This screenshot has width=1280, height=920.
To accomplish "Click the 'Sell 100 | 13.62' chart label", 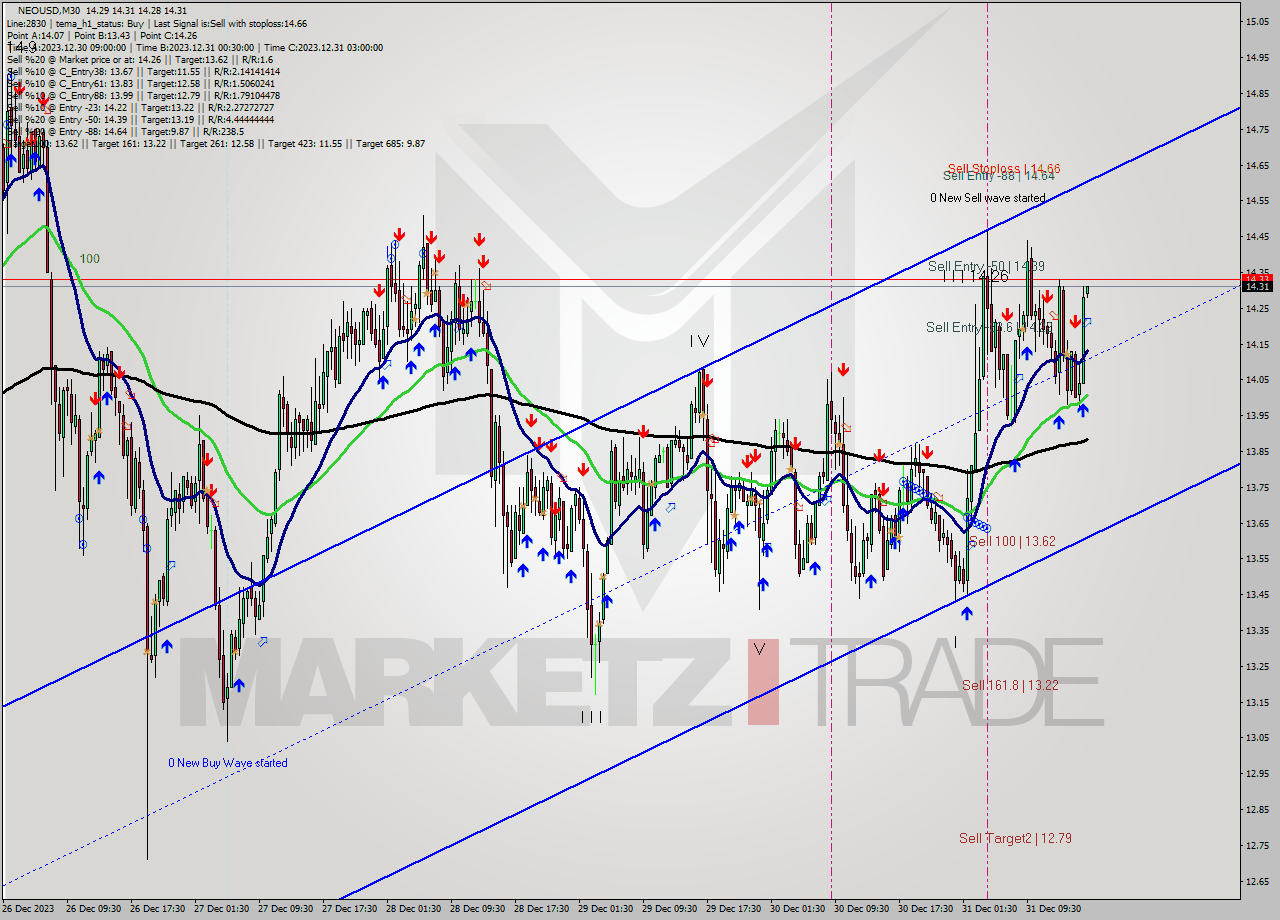I will coord(1012,541).
